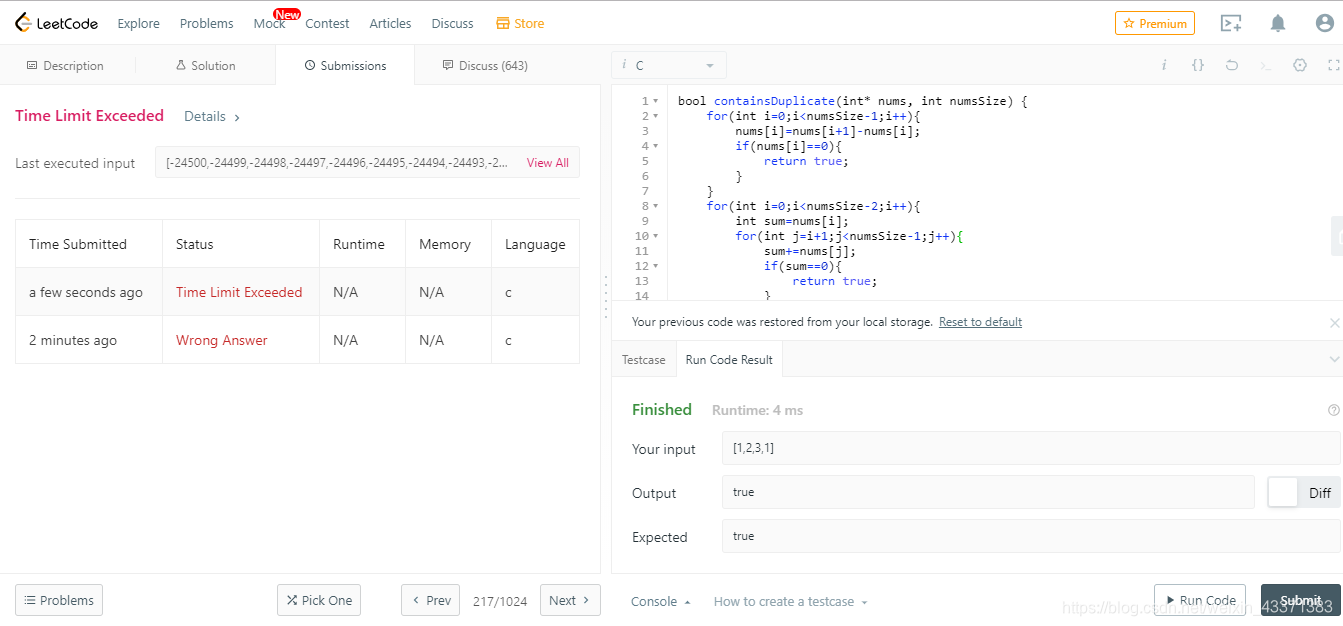Toggle the Diff switch

1304,492
